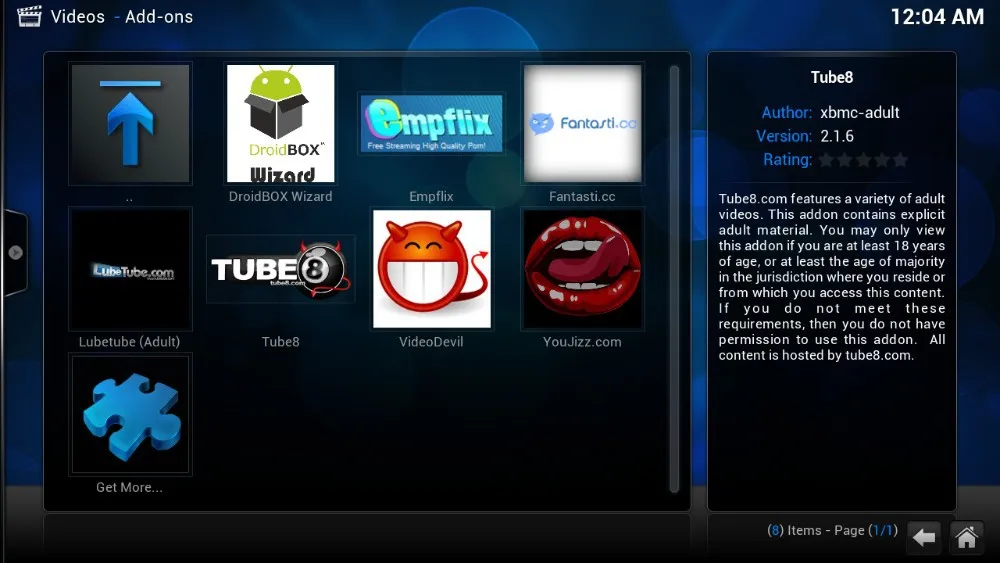
Task: Click the 12:04 AM clock
Action: click(x=937, y=17)
